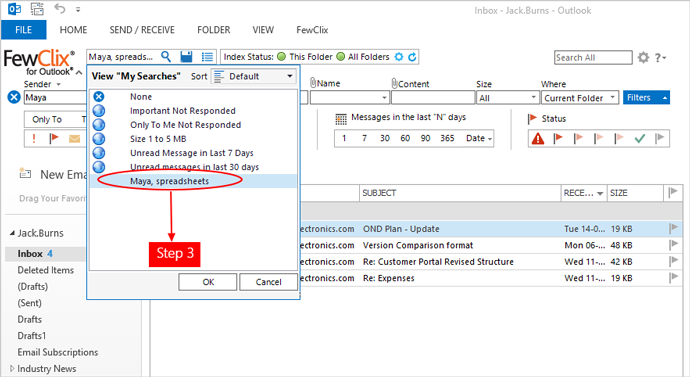
Task: Click the save search floppy disk icon
Action: coord(187,57)
